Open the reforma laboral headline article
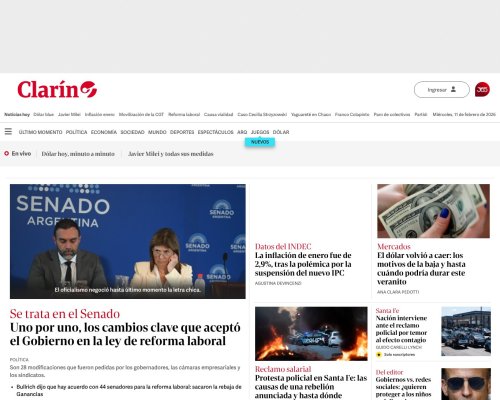This screenshot has width=500, height=400. (x=125, y=334)
